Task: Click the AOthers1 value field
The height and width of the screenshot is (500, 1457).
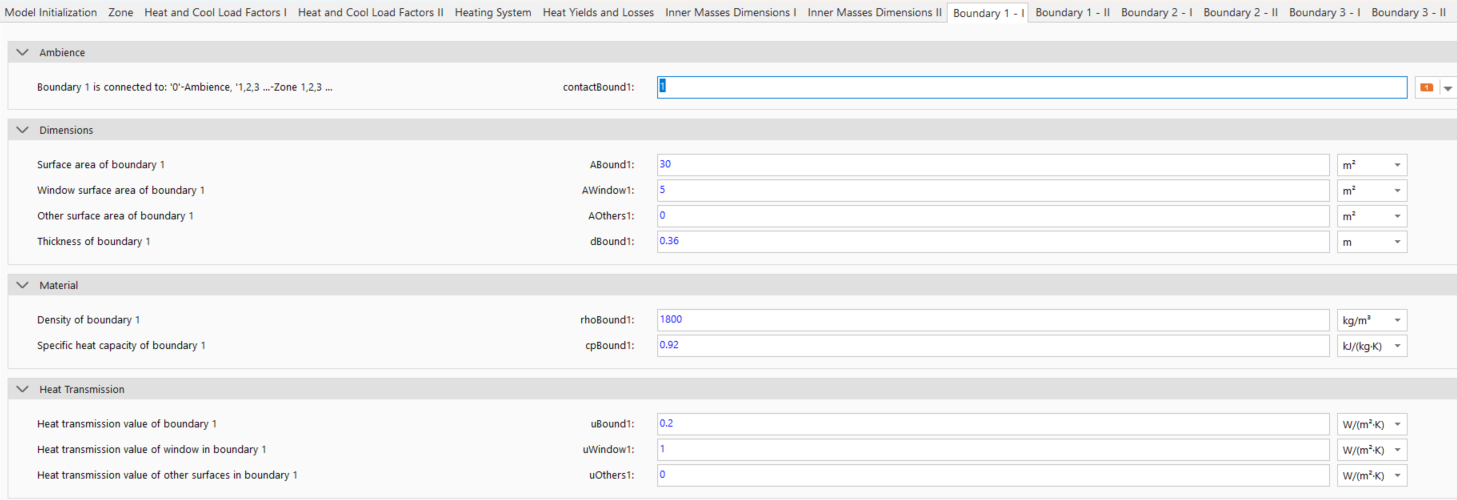Action: 993,216
